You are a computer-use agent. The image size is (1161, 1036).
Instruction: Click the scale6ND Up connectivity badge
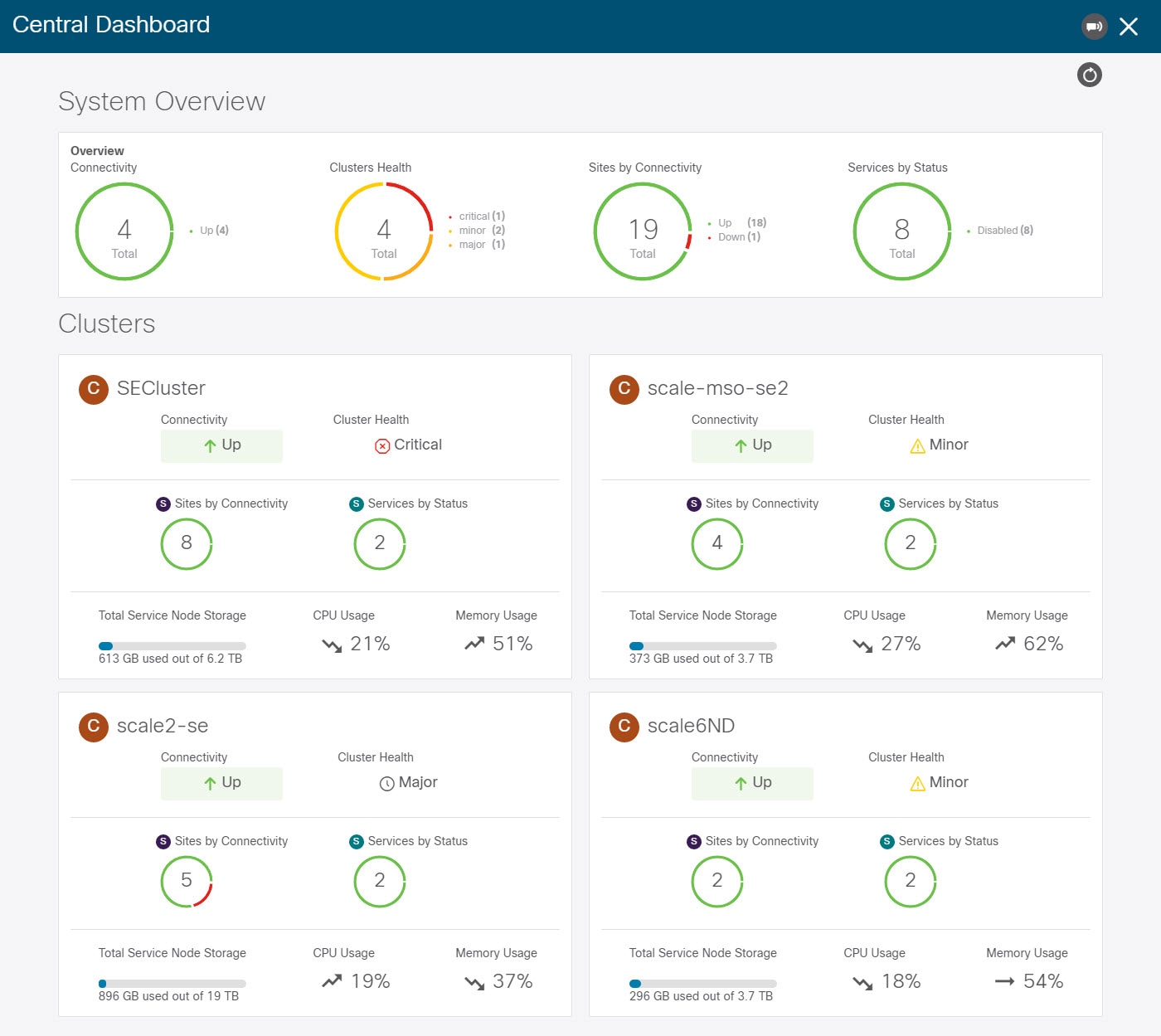[x=752, y=784]
